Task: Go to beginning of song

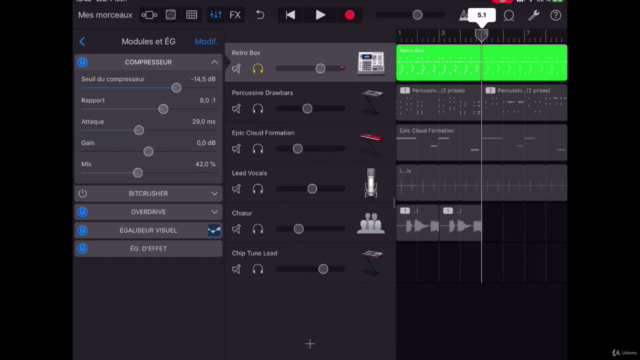Action: 290,15
